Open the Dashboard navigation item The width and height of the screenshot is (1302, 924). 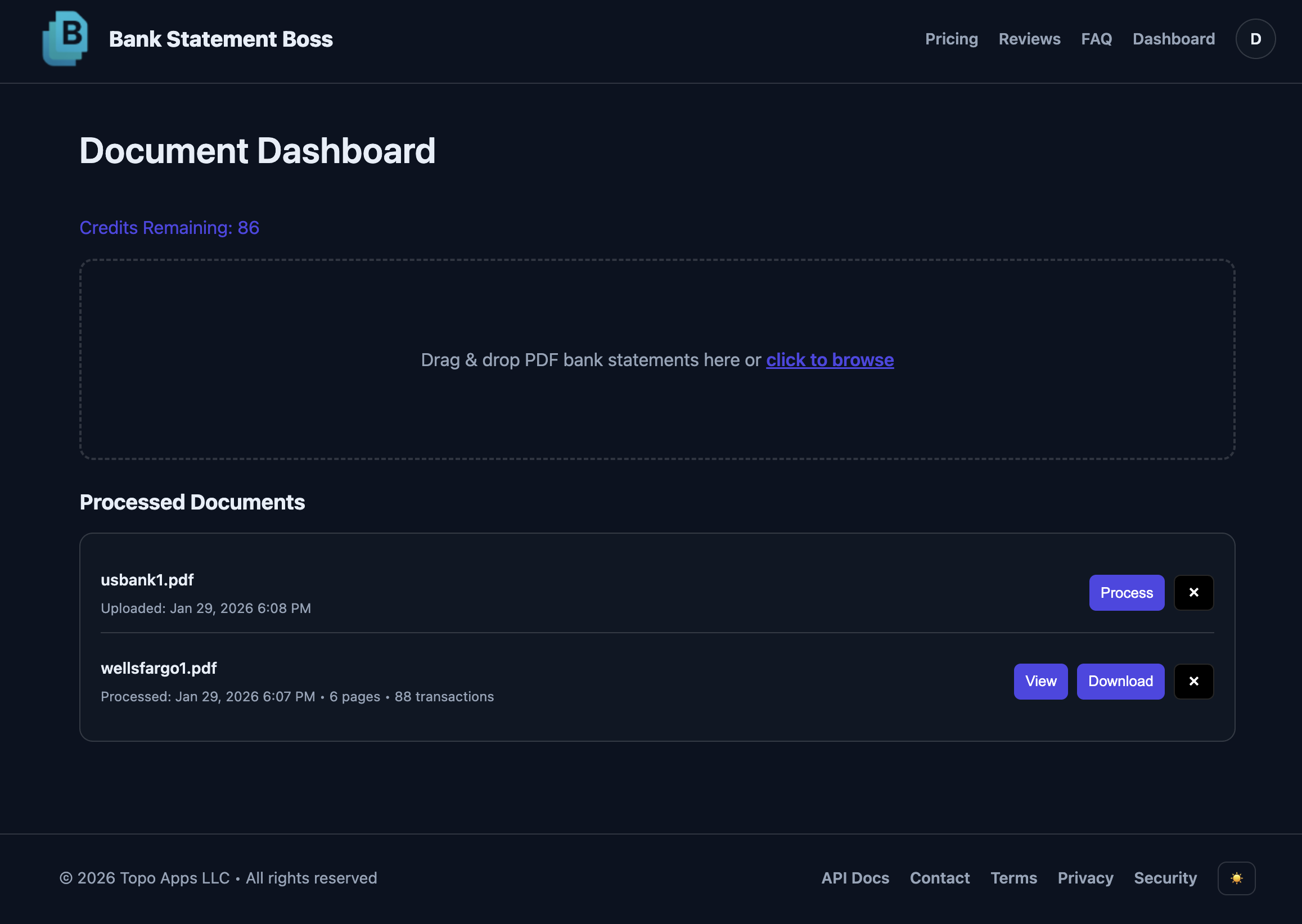[1173, 39]
